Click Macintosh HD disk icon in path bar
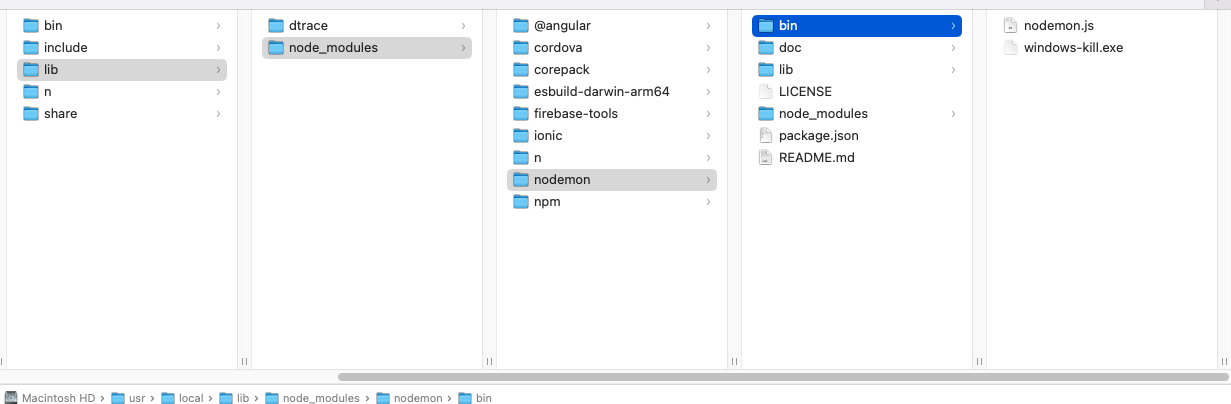The image size is (1231, 404). click(x=11, y=398)
